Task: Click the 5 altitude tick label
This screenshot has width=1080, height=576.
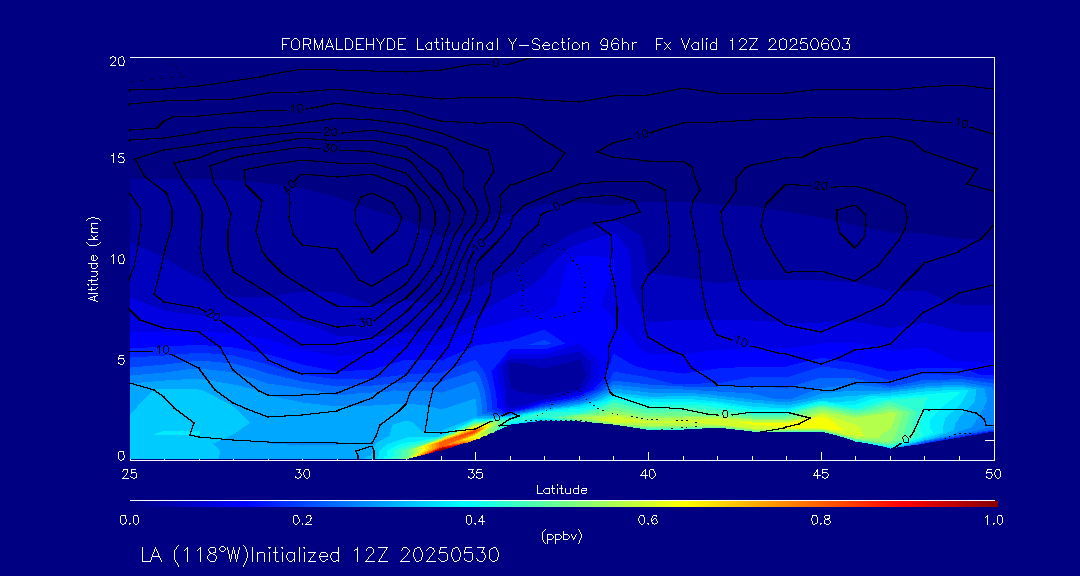Action: (x=118, y=358)
